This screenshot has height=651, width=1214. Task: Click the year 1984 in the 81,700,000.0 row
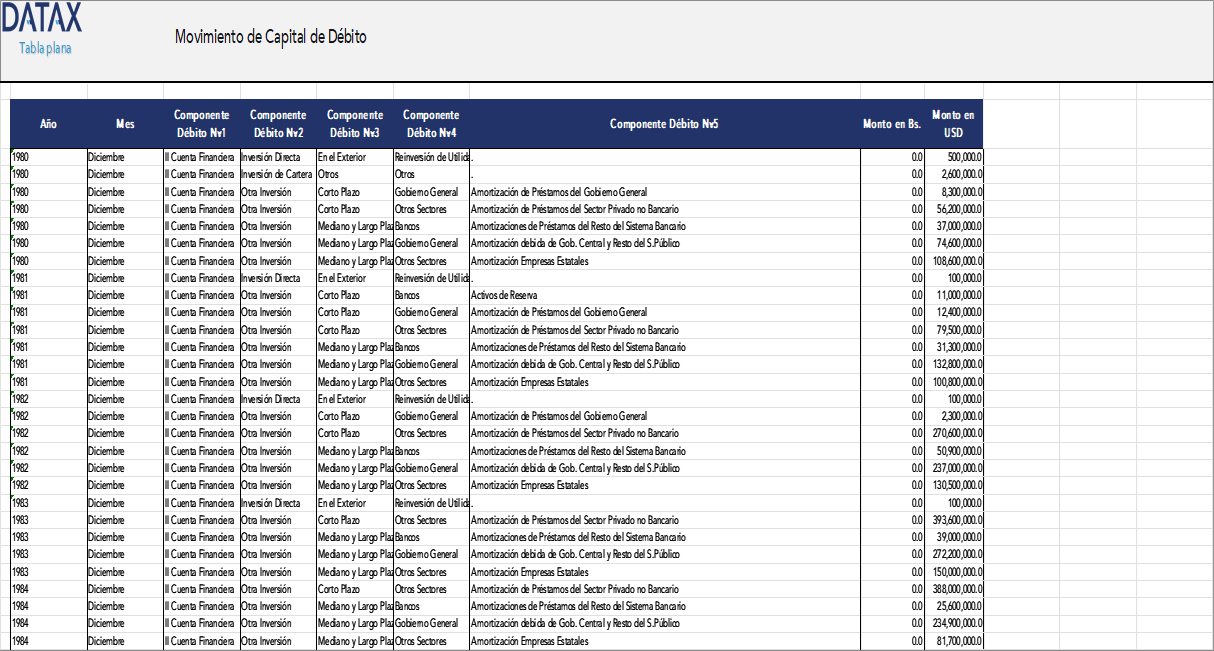click(x=48, y=641)
